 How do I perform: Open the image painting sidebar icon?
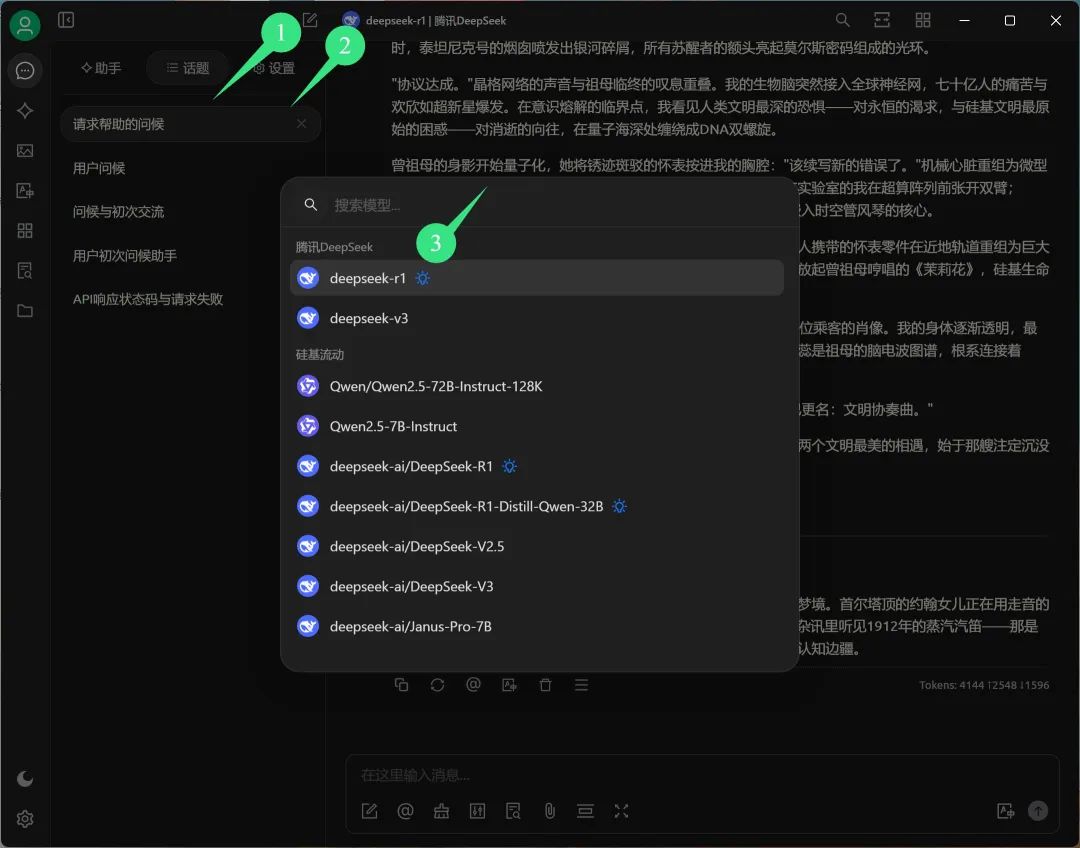pyautogui.click(x=25, y=150)
